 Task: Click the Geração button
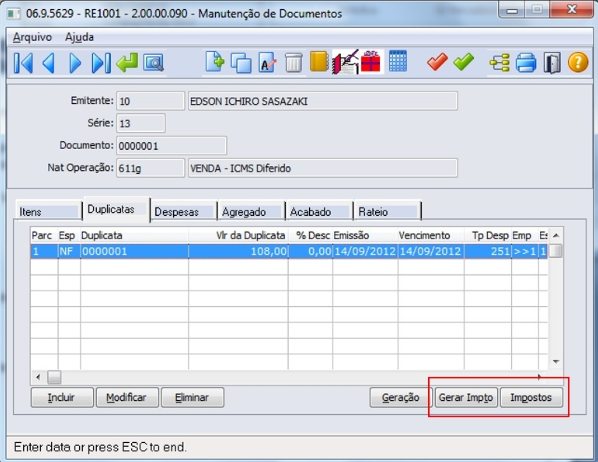pos(401,398)
